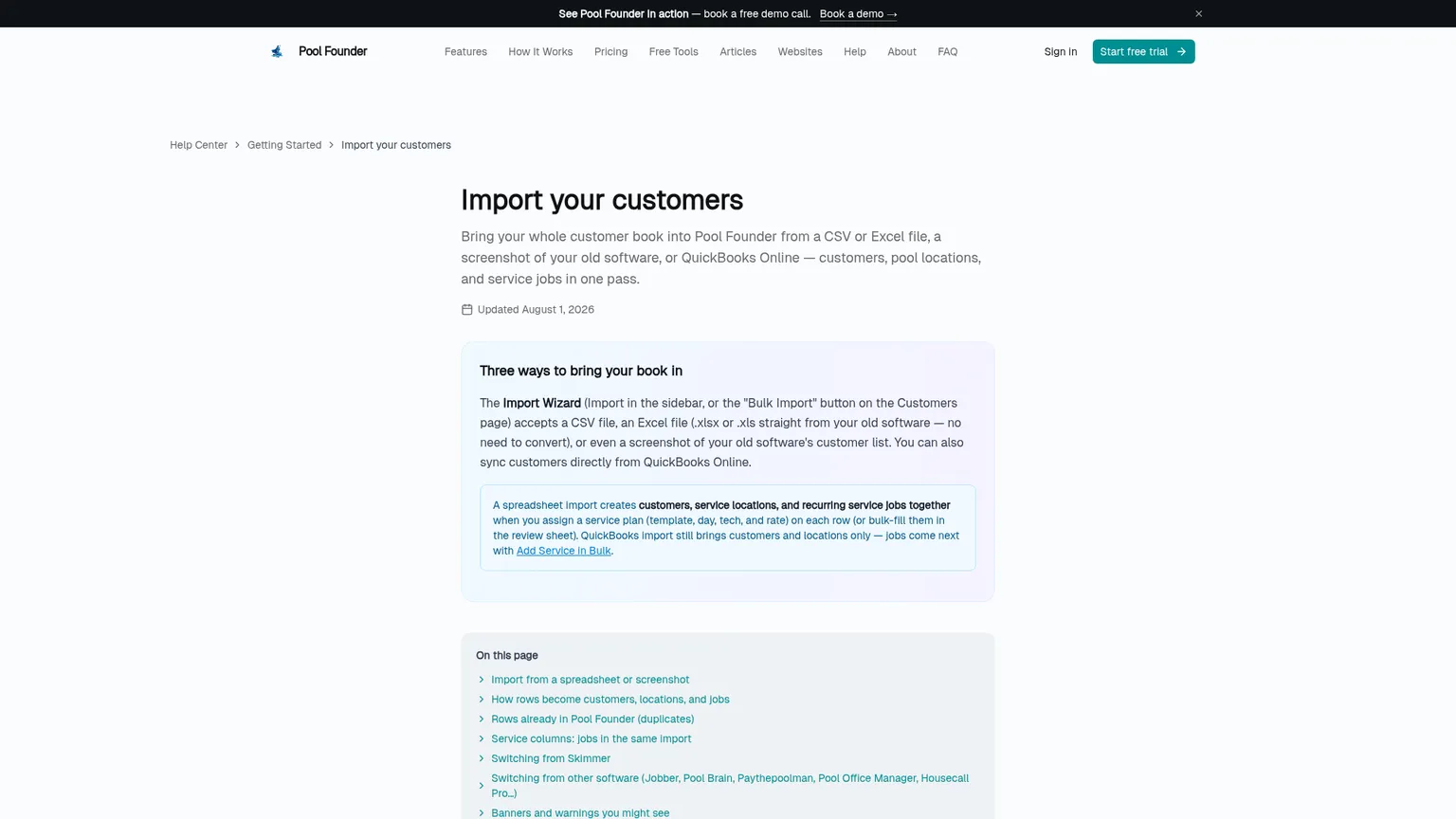Jump to Banners and warnings you might see
Image resolution: width=1456 pixels, height=819 pixels.
[580, 813]
